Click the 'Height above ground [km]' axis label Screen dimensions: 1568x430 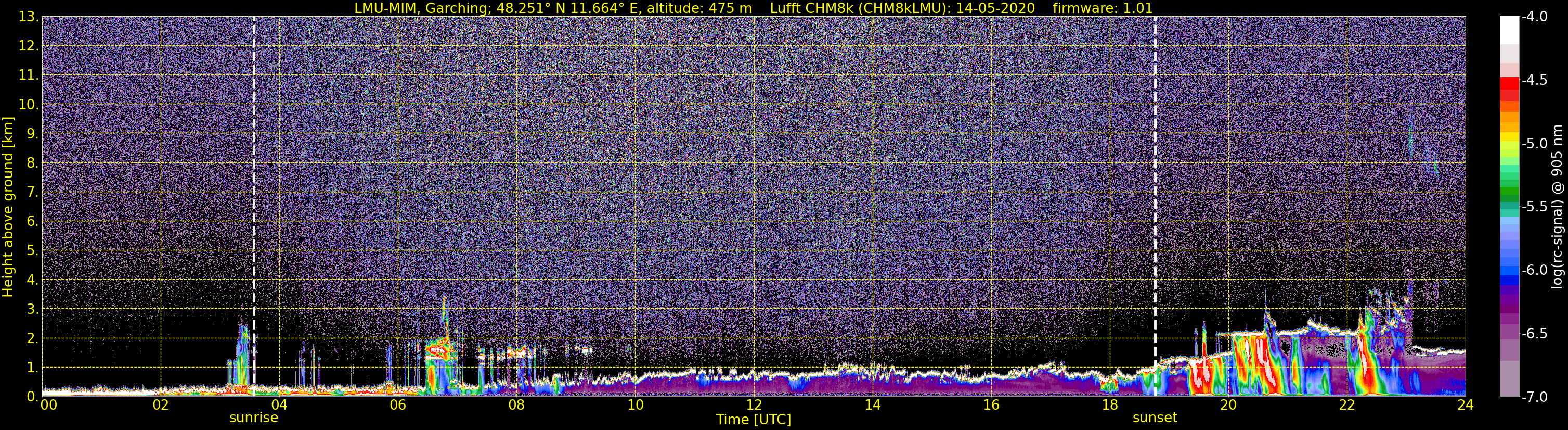pos(8,207)
